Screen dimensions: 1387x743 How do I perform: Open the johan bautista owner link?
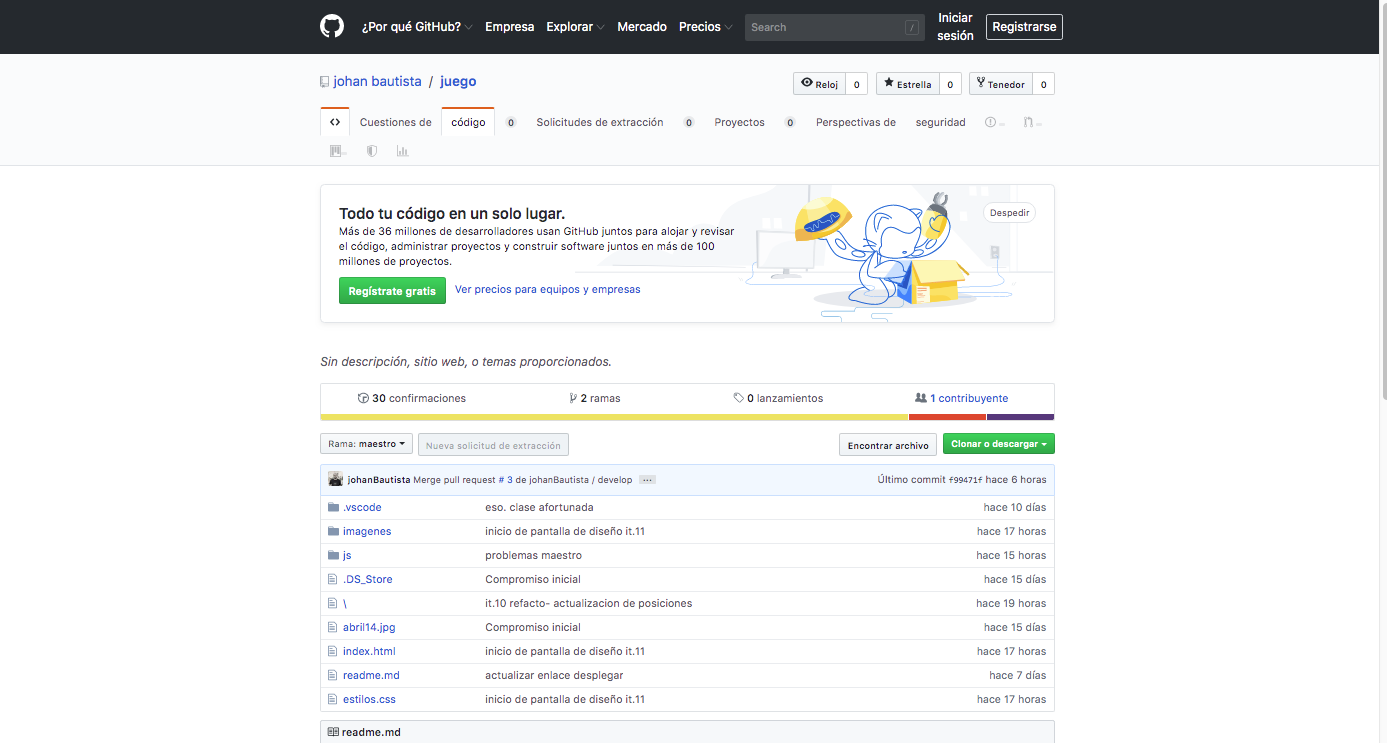pos(377,82)
